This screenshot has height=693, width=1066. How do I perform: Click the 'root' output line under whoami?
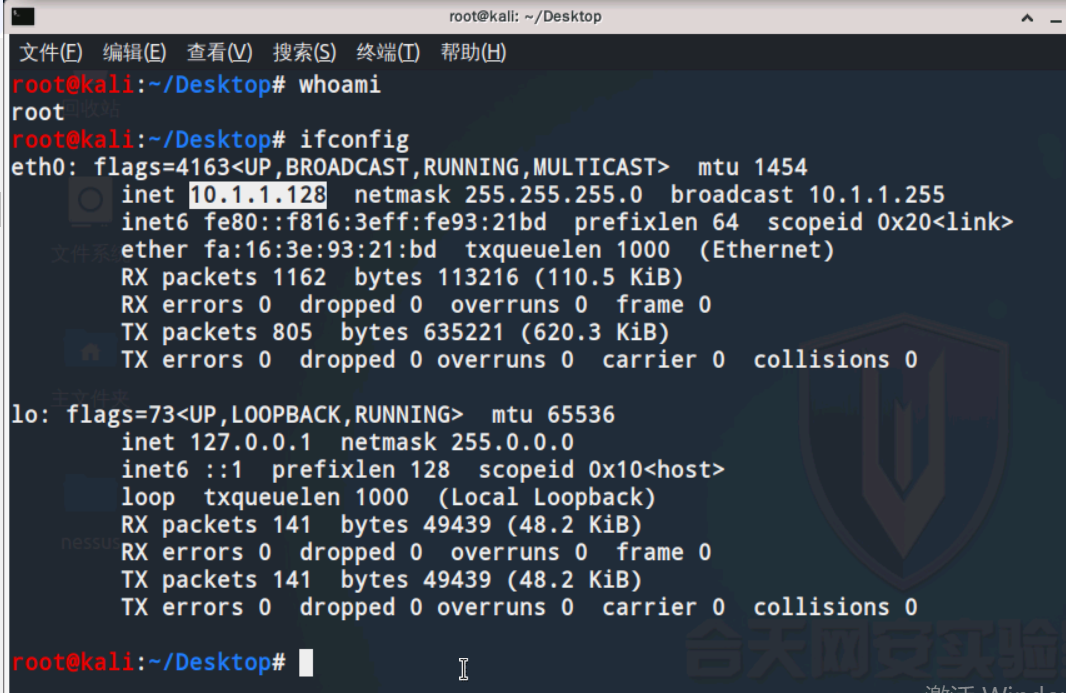[38, 112]
